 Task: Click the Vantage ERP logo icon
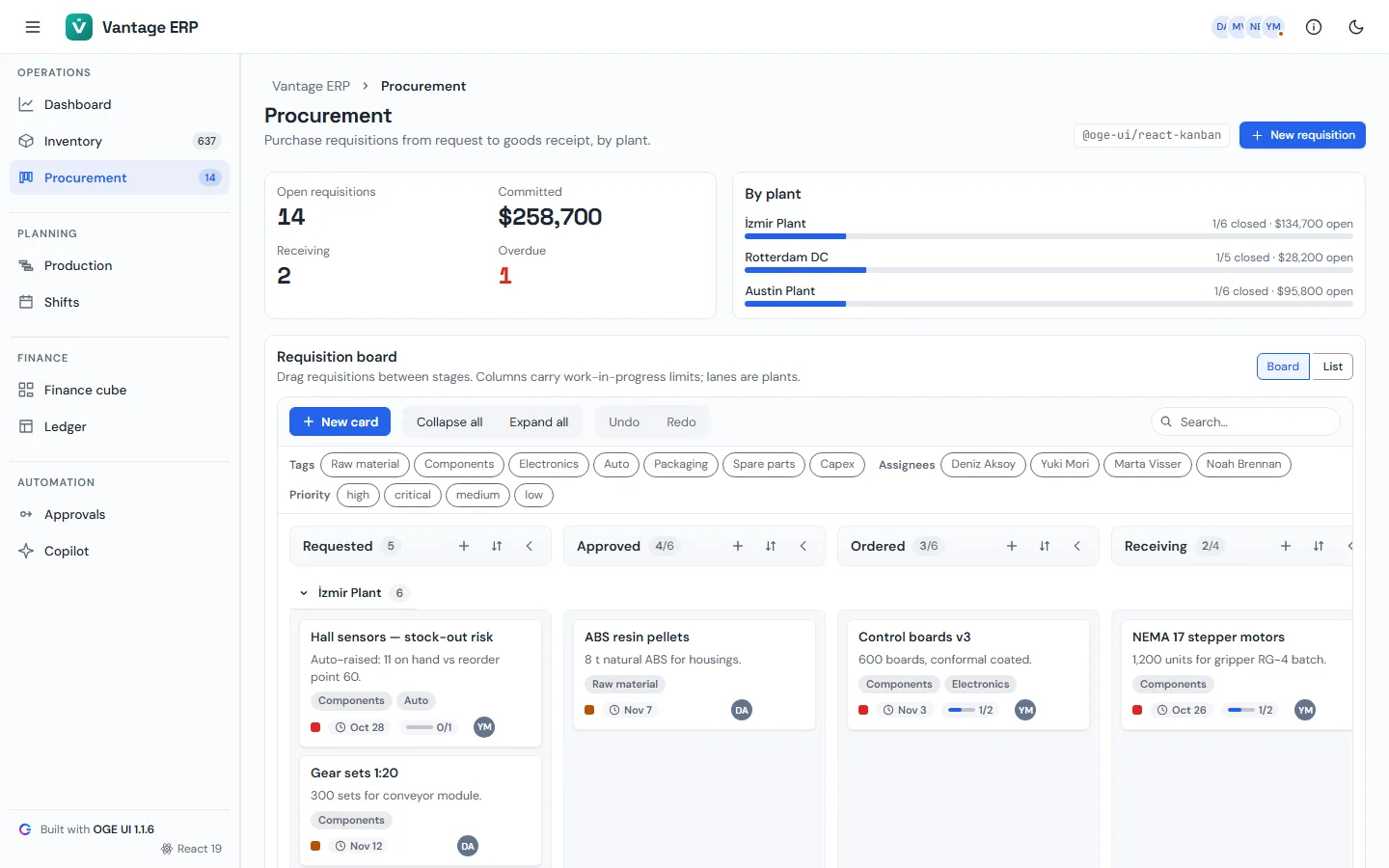tap(79, 27)
